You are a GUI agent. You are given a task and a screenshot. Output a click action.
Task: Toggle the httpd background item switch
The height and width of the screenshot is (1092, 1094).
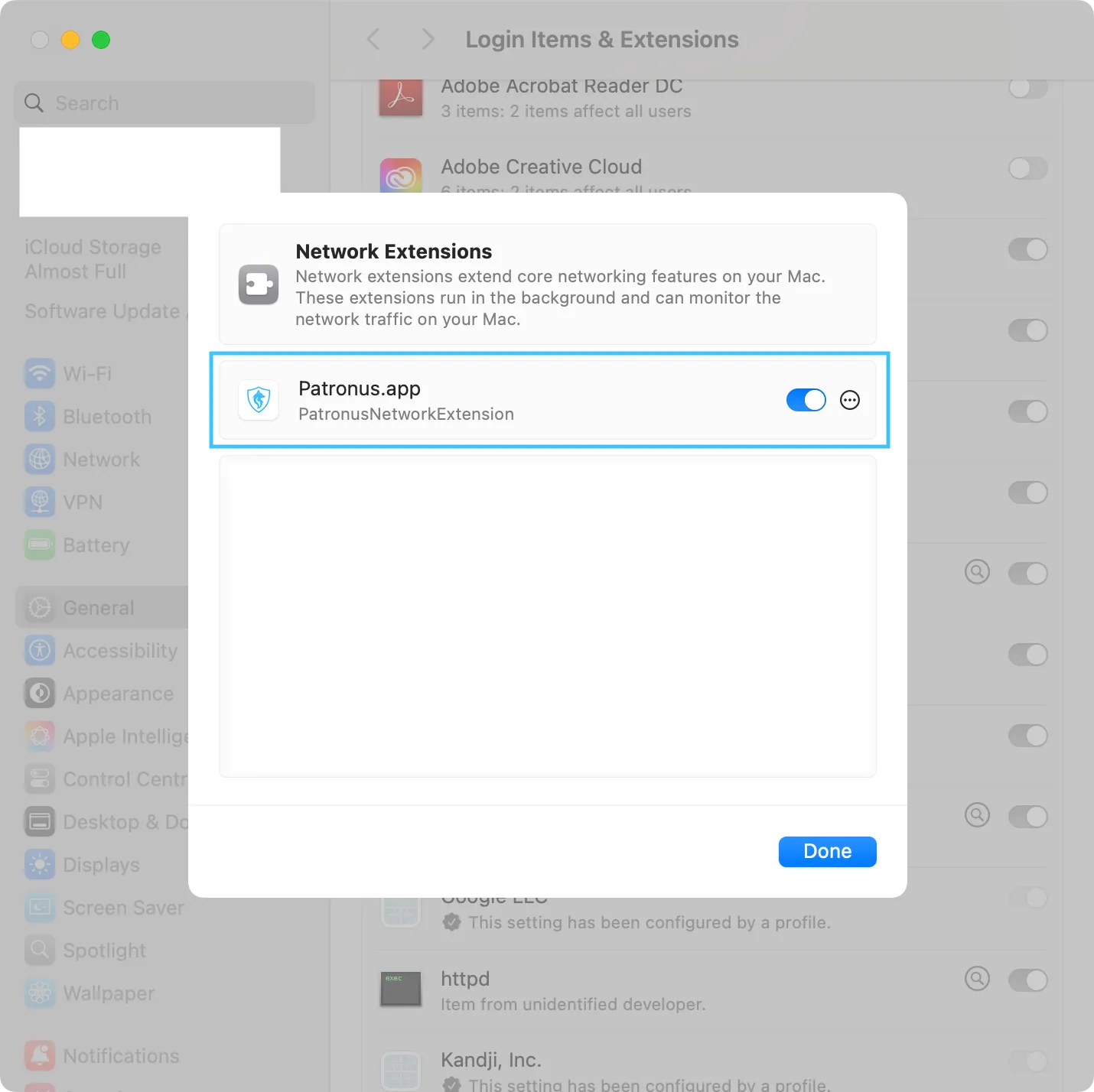[1027, 980]
